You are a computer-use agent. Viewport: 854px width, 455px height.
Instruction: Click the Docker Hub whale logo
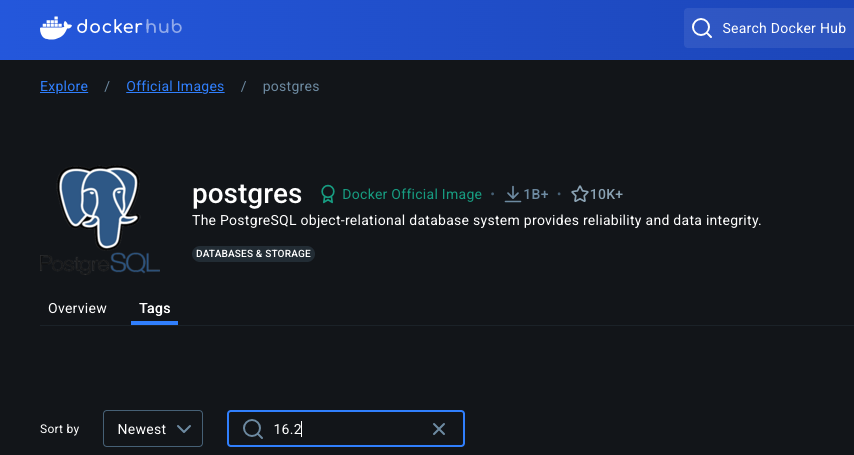(x=56, y=28)
